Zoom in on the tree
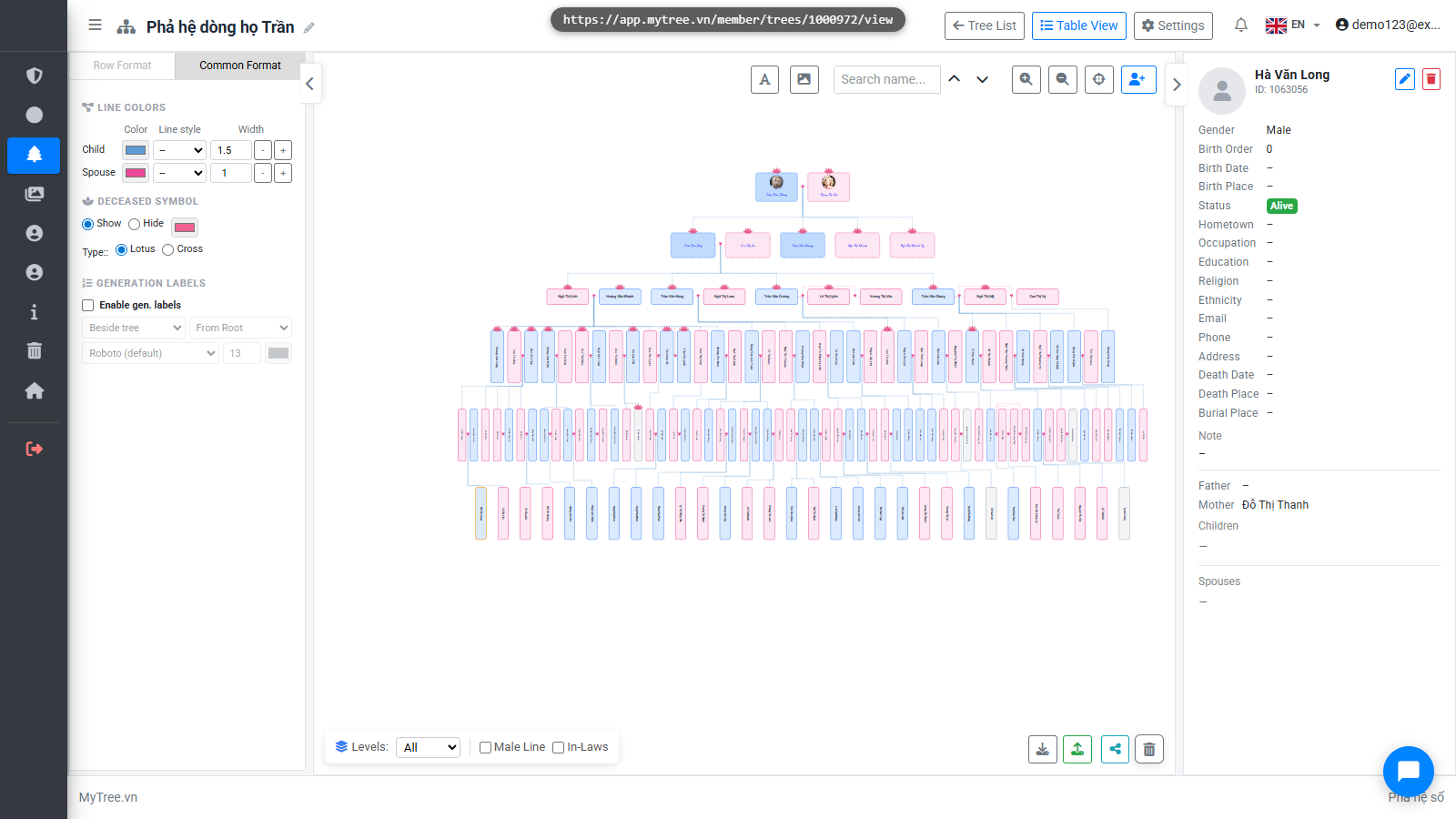The height and width of the screenshot is (819, 1456). (x=1026, y=79)
